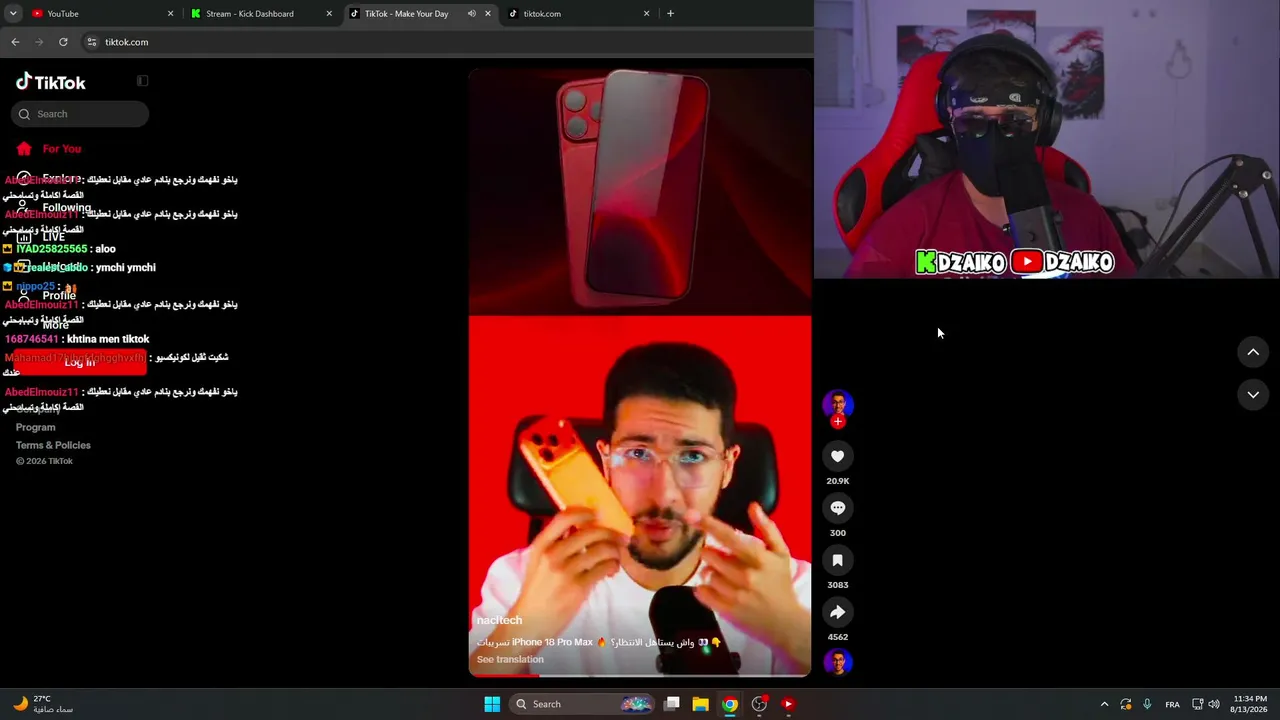Viewport: 1280px width, 720px height.
Task: Close the Kick Dashboard tab
Action: click(329, 14)
